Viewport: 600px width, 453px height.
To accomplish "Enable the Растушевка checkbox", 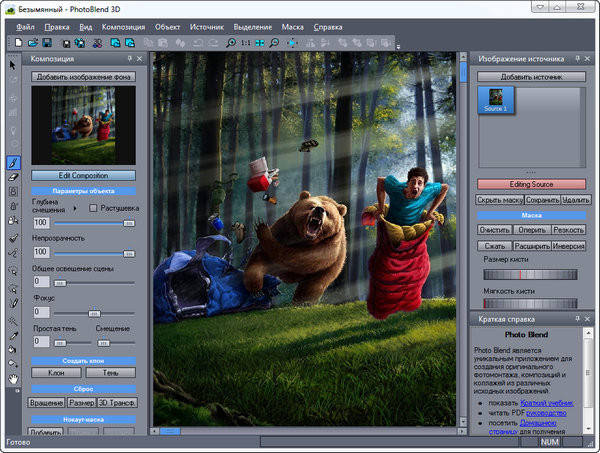I will 94,208.
